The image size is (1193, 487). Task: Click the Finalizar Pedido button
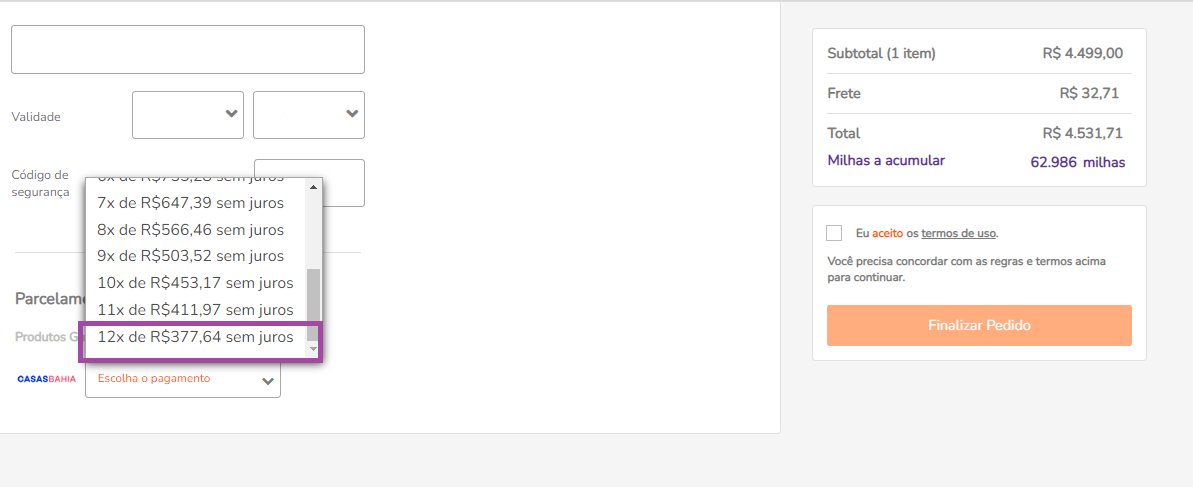(x=979, y=326)
